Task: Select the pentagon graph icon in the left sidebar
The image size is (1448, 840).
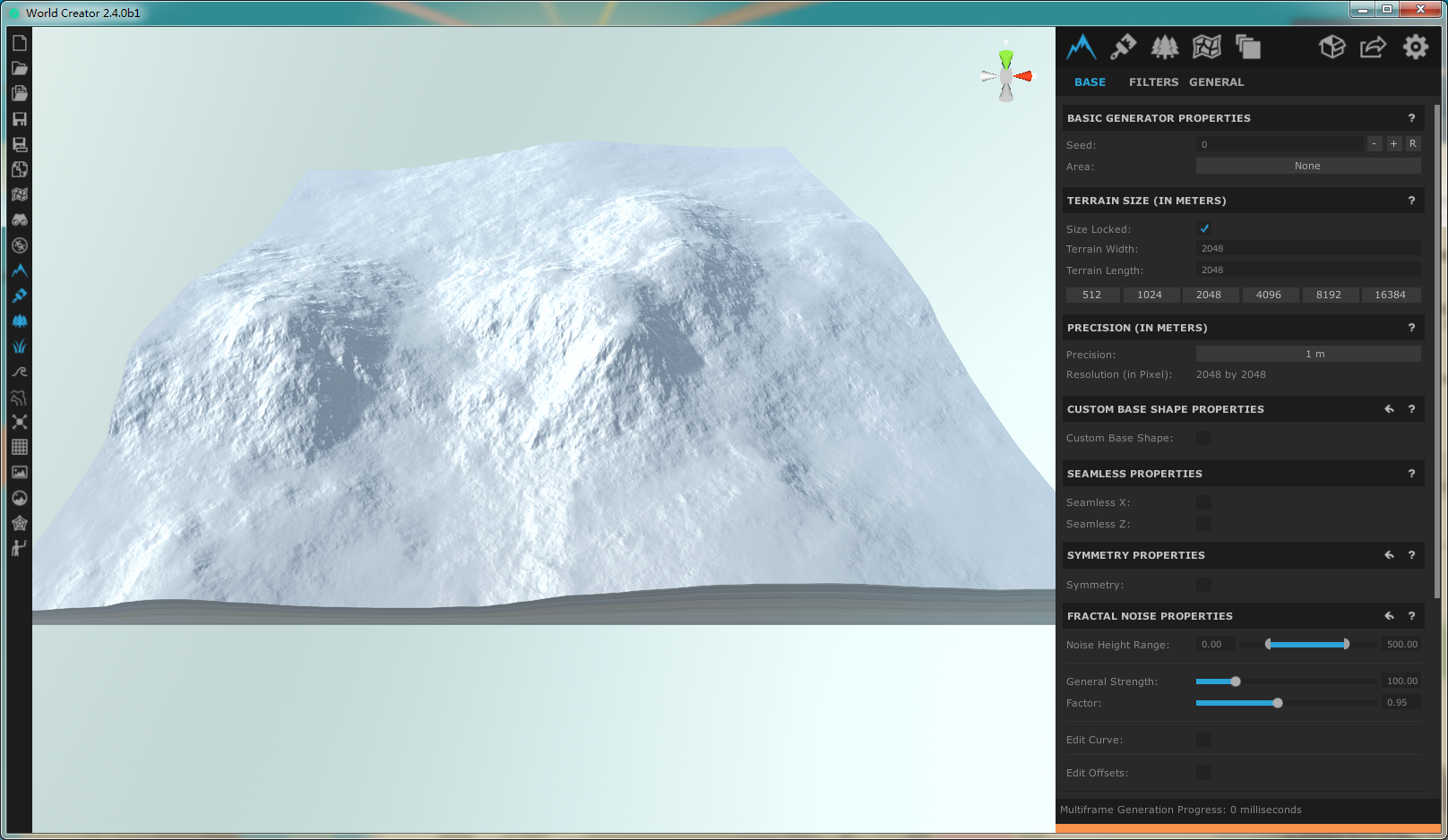Action: tap(20, 523)
